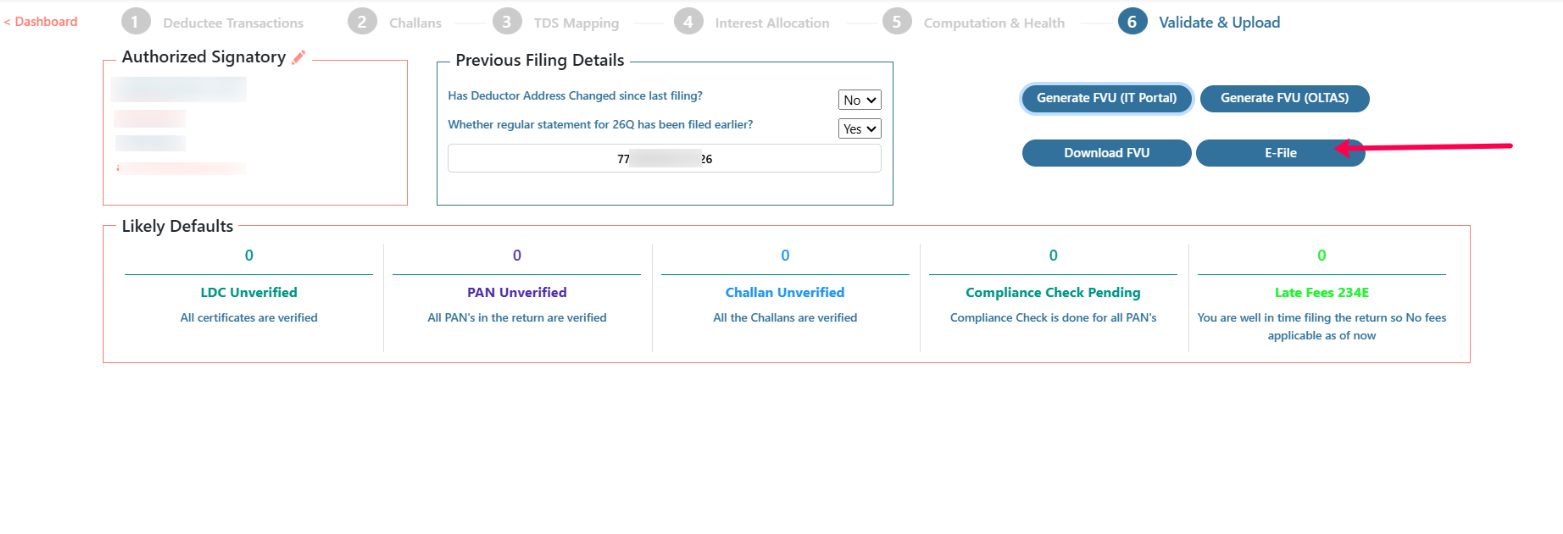The width and height of the screenshot is (1563, 534).
Task: Click Generate FVU (OLTAS) button
Action: pos(1285,98)
